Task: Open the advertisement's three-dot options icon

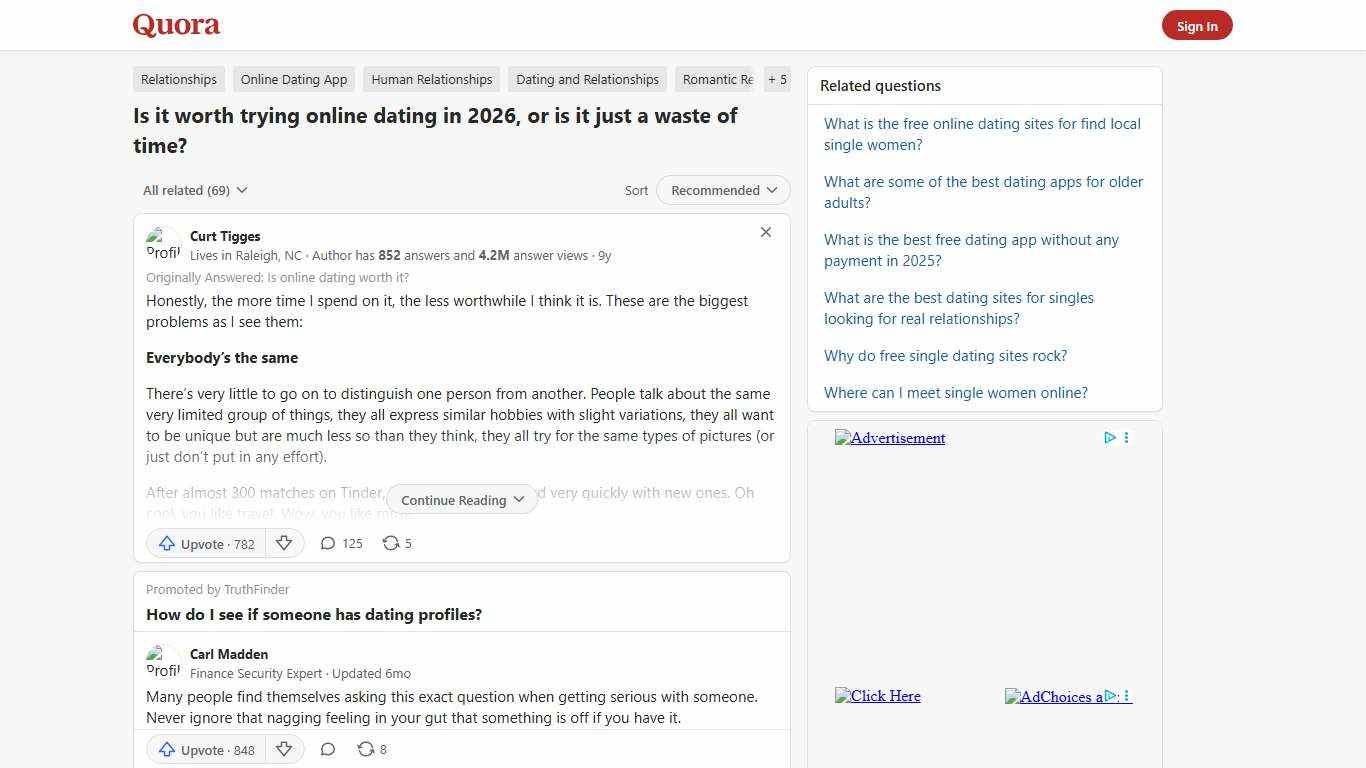Action: click(1126, 438)
